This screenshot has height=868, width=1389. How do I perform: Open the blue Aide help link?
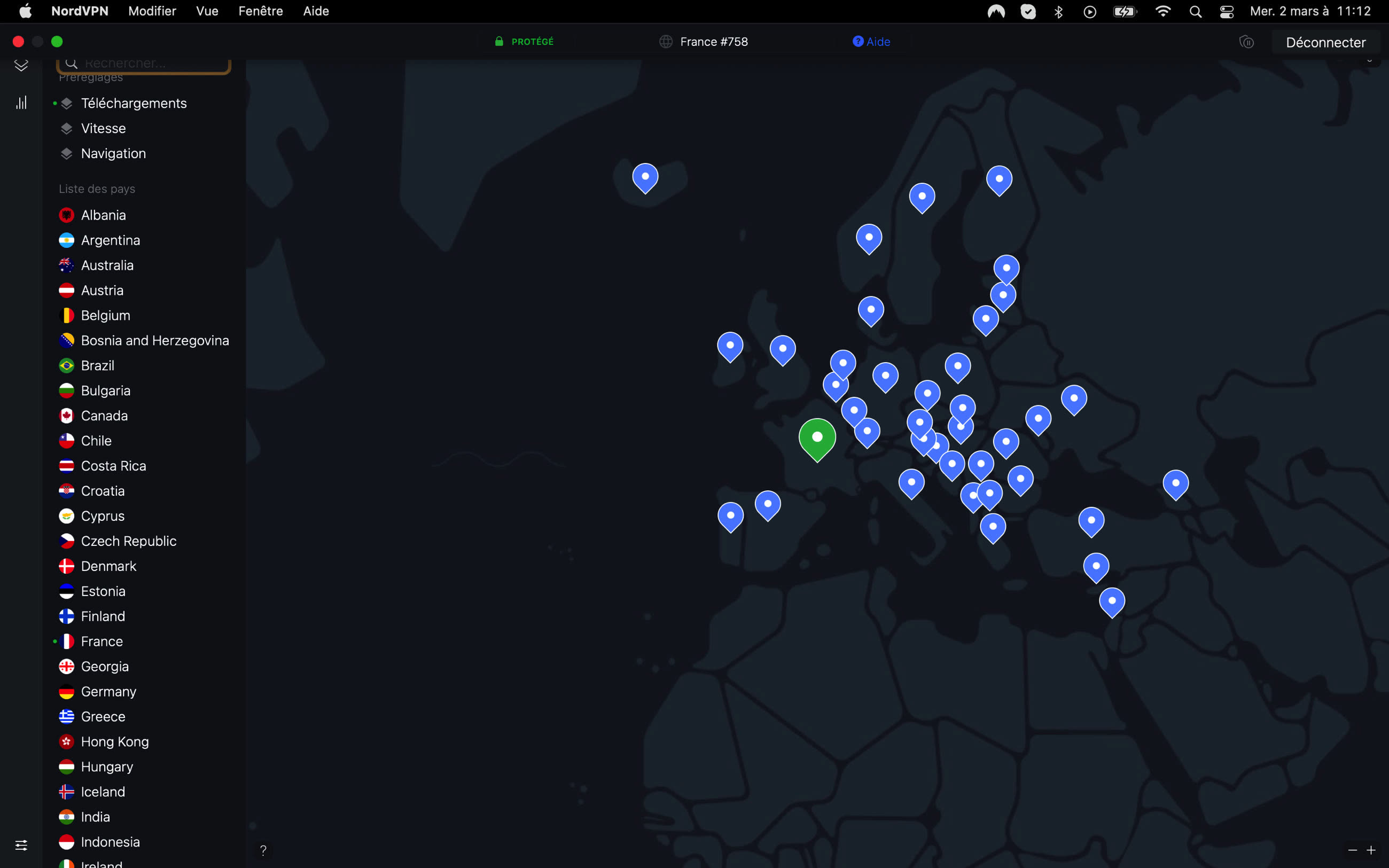(871, 41)
